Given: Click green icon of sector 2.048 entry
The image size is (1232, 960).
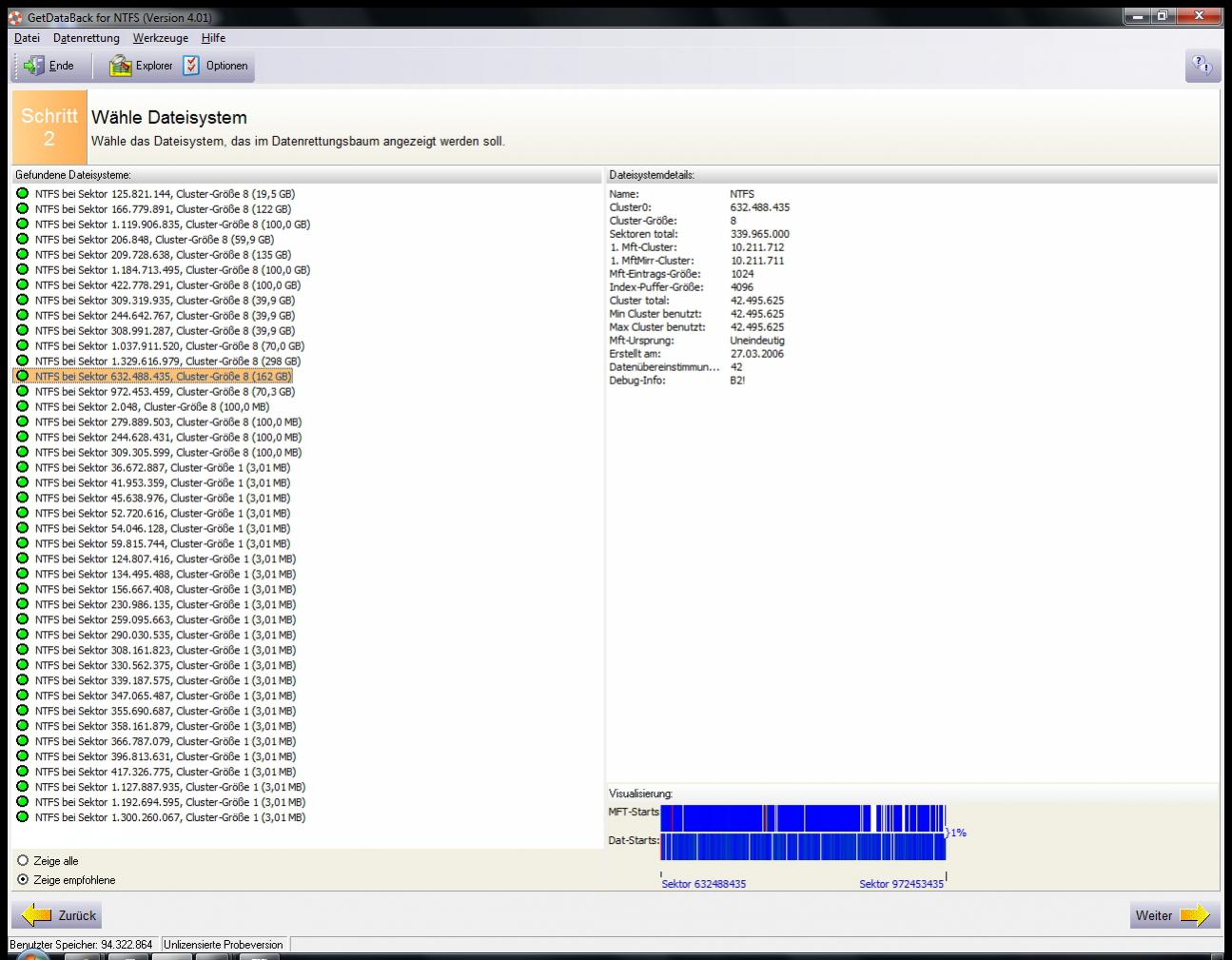Looking at the screenshot, I should click(x=23, y=407).
